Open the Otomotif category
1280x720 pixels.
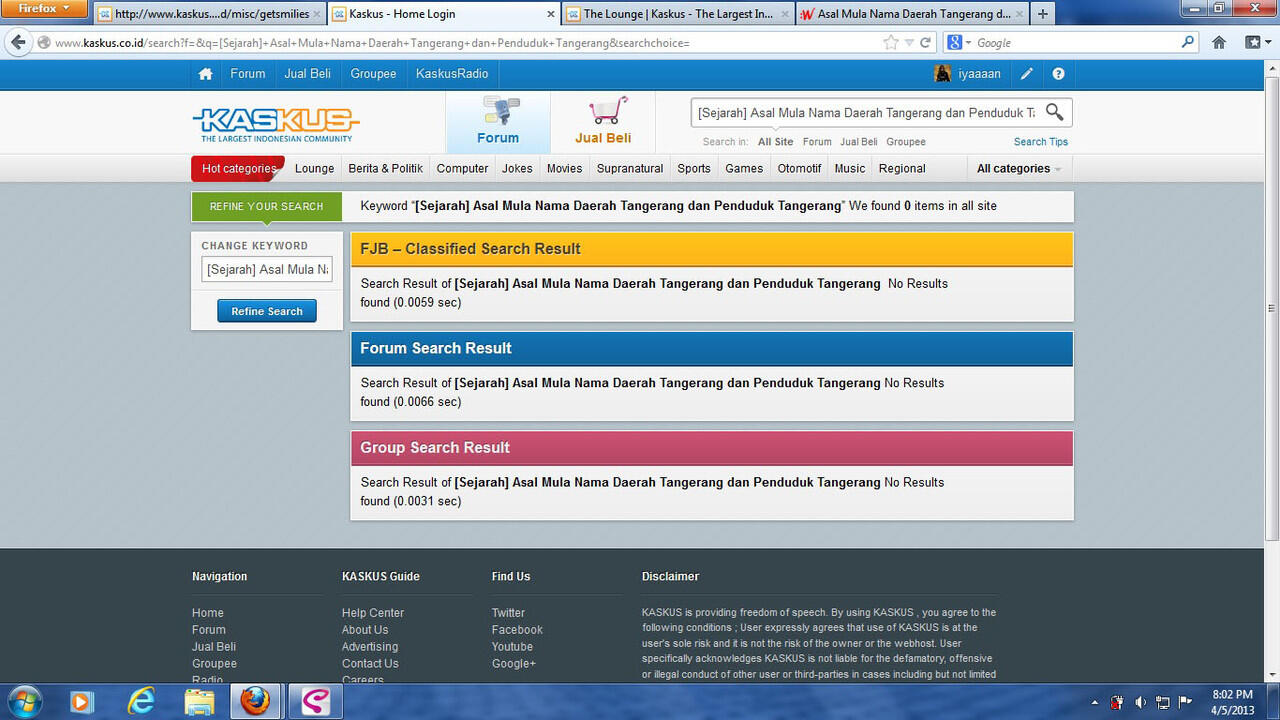coord(799,169)
